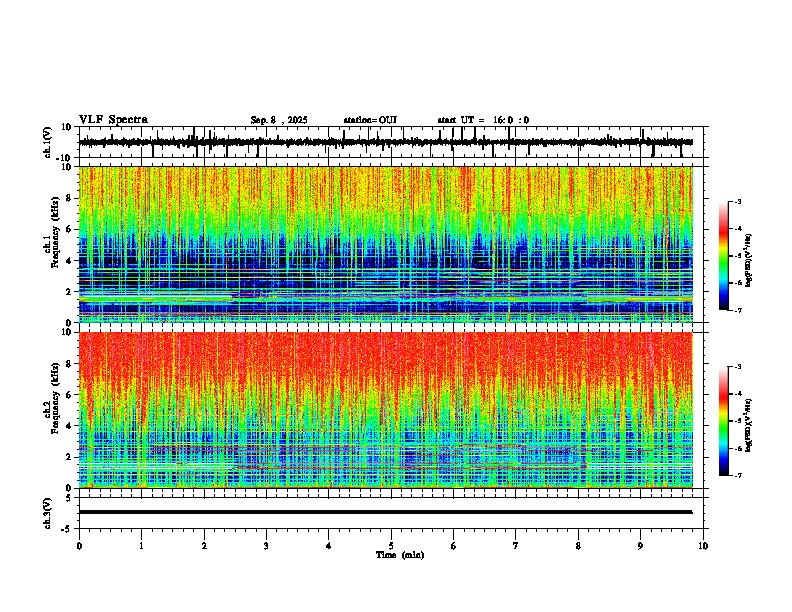The height and width of the screenshot is (612, 792).
Task: Click the time axis tick label '7'
Action: coord(516,546)
